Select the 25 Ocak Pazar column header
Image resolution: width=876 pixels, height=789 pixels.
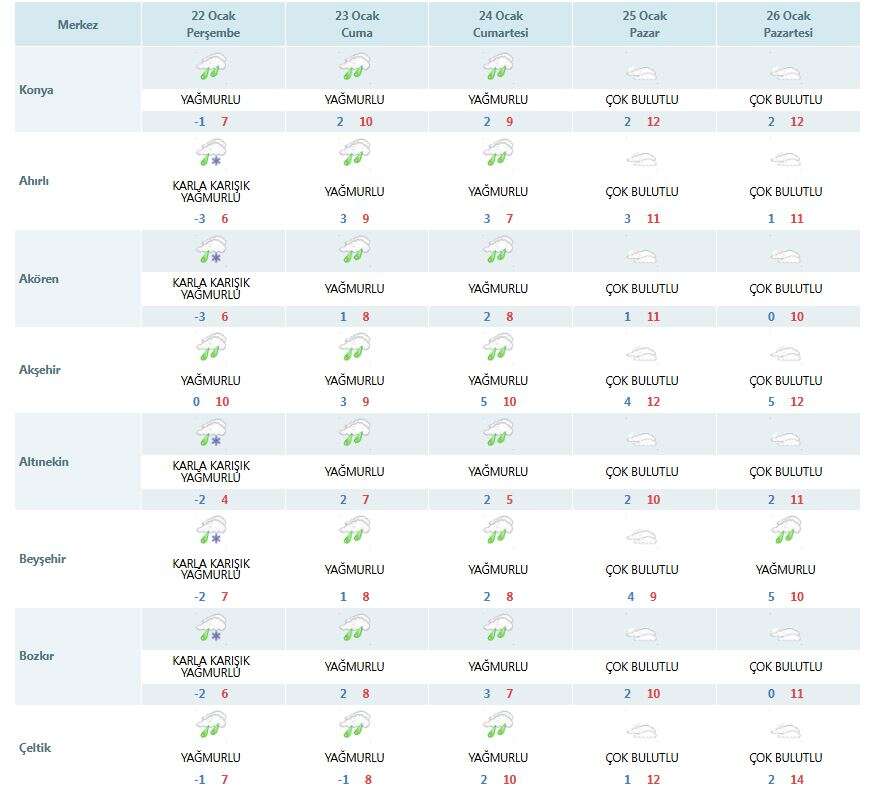(643, 24)
